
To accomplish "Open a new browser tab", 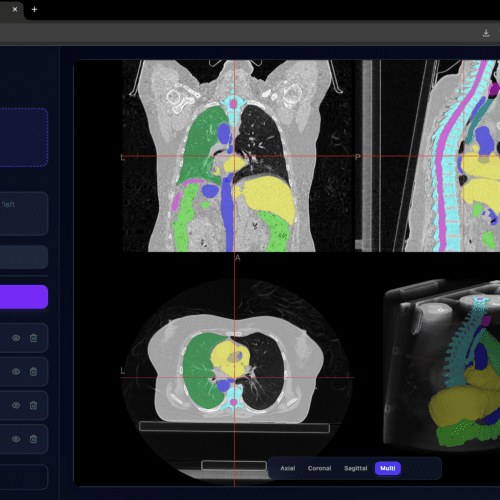I will click(34, 10).
